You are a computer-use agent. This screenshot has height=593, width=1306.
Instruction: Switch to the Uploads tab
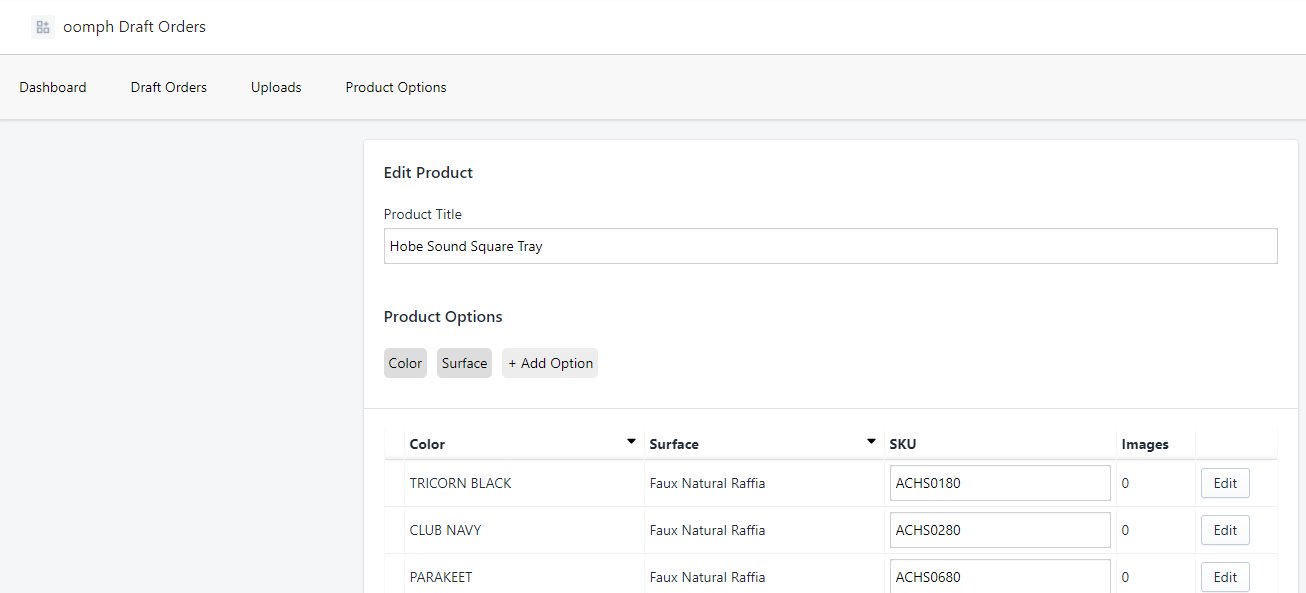coord(276,87)
